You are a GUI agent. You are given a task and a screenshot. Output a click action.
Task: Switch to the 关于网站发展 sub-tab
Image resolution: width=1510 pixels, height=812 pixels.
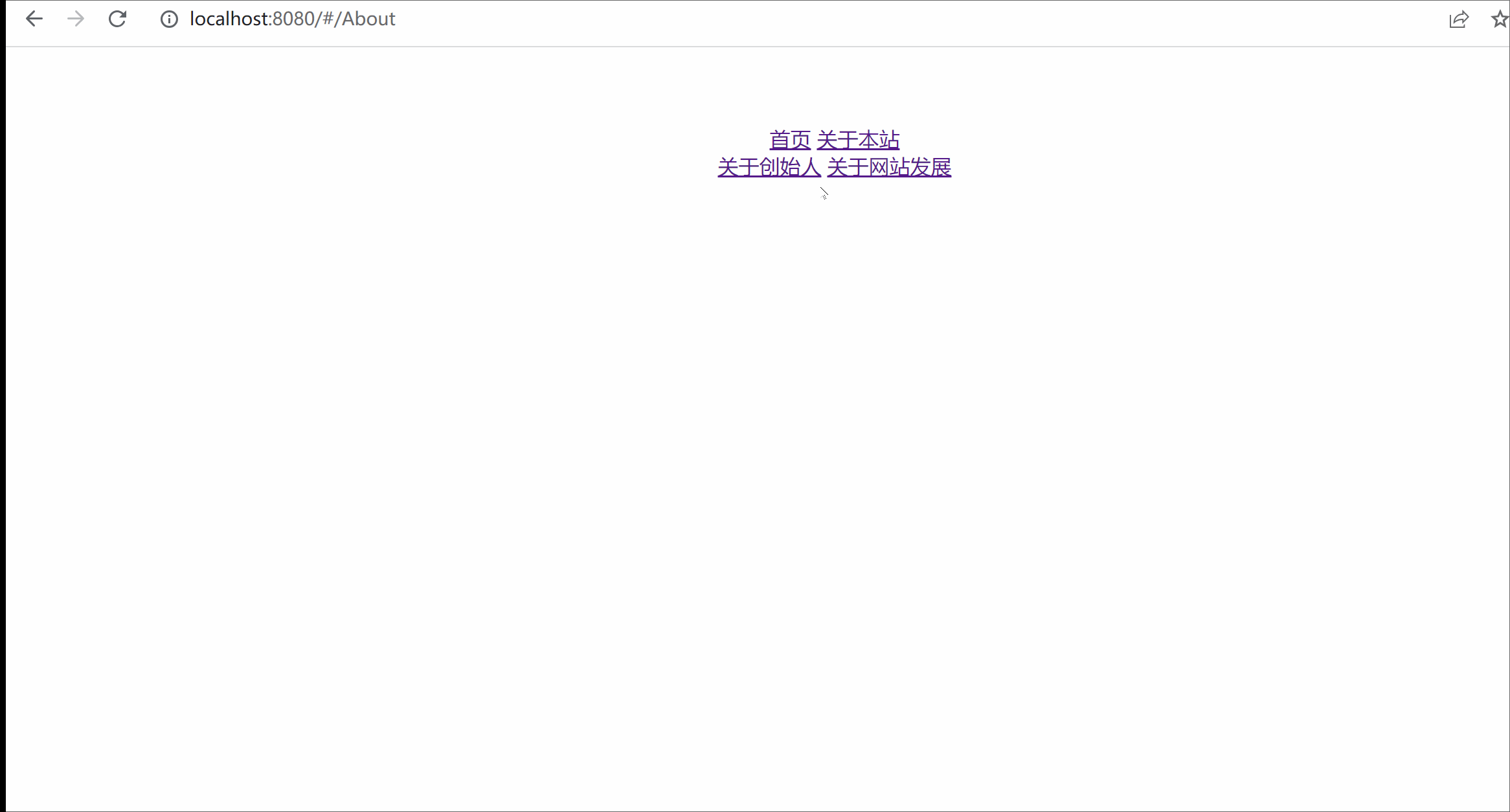[889, 167]
